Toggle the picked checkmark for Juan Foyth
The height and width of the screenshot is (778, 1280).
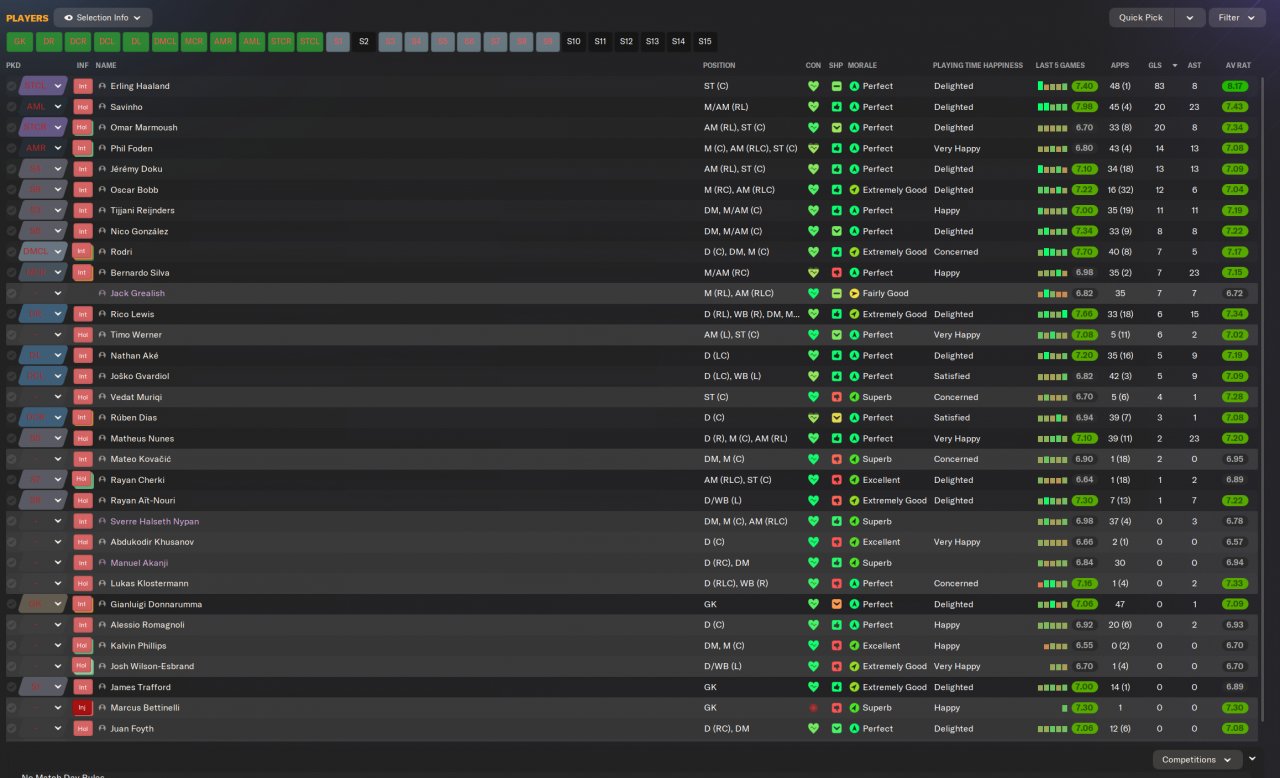pyautogui.click(x=12, y=729)
